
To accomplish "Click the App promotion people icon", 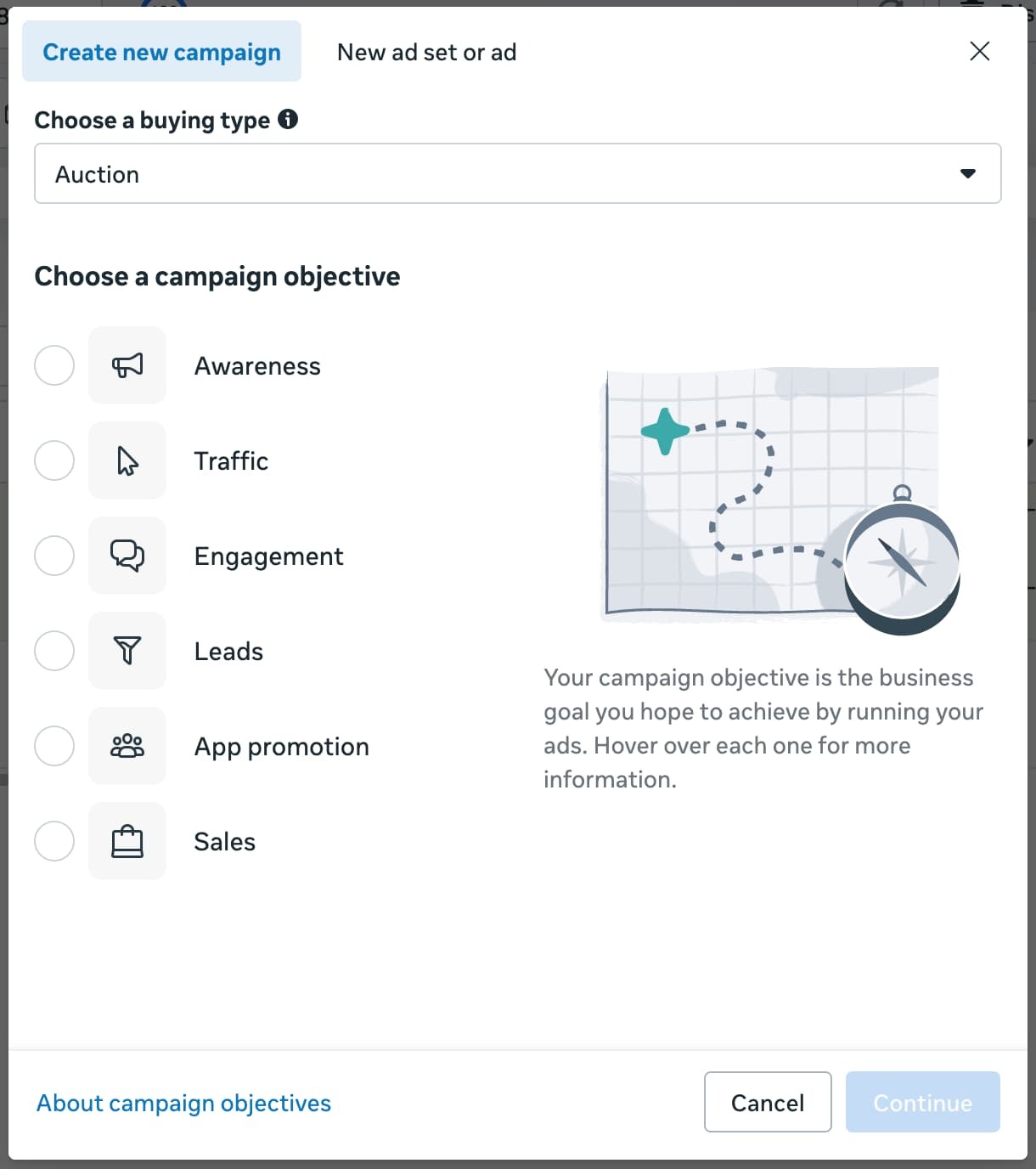I will point(127,746).
